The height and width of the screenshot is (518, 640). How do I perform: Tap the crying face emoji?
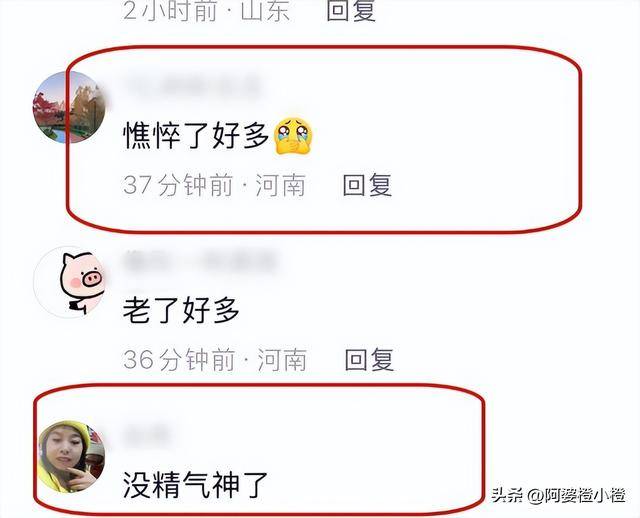tap(293, 136)
